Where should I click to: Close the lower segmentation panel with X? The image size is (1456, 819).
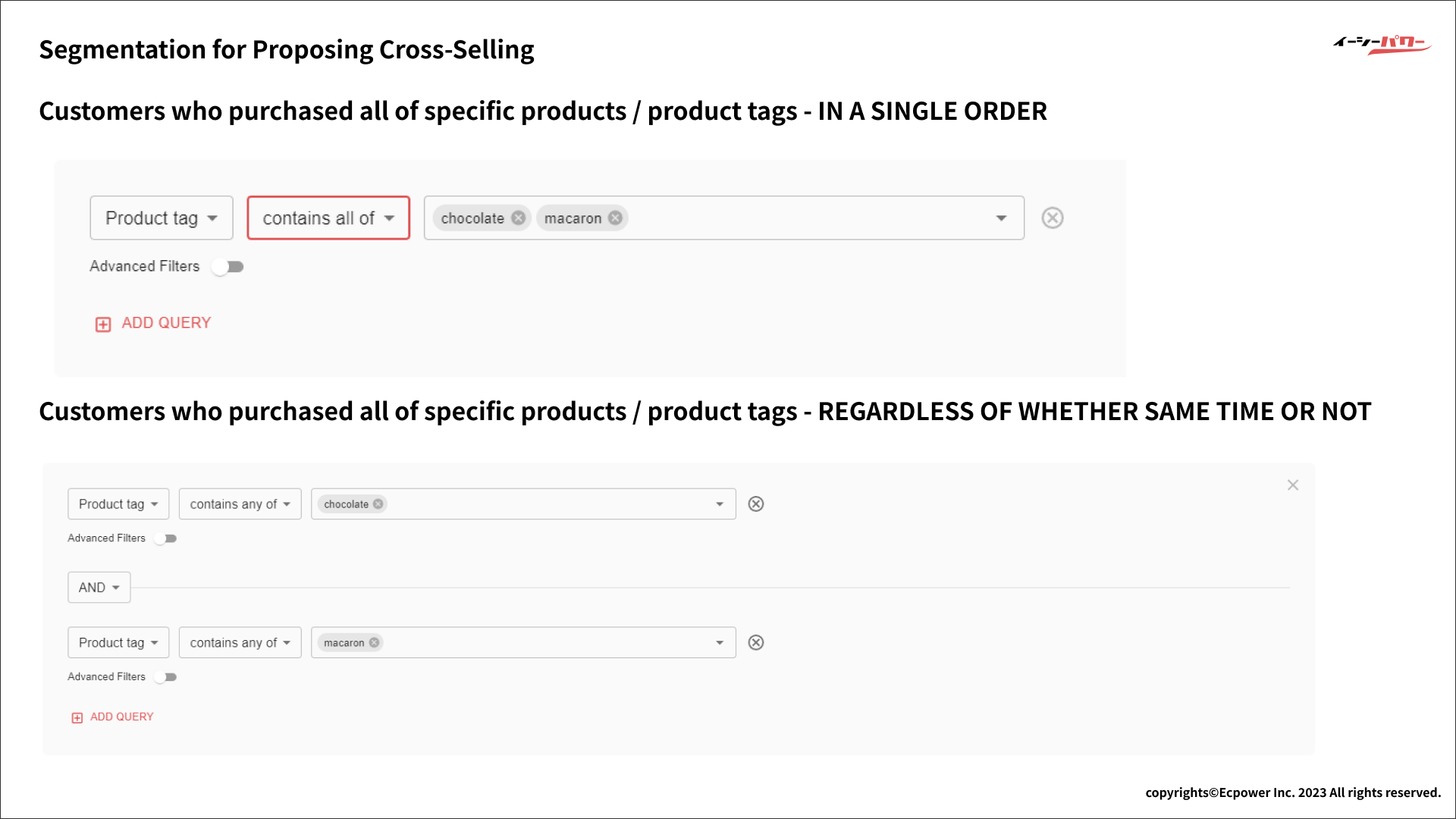(1292, 485)
